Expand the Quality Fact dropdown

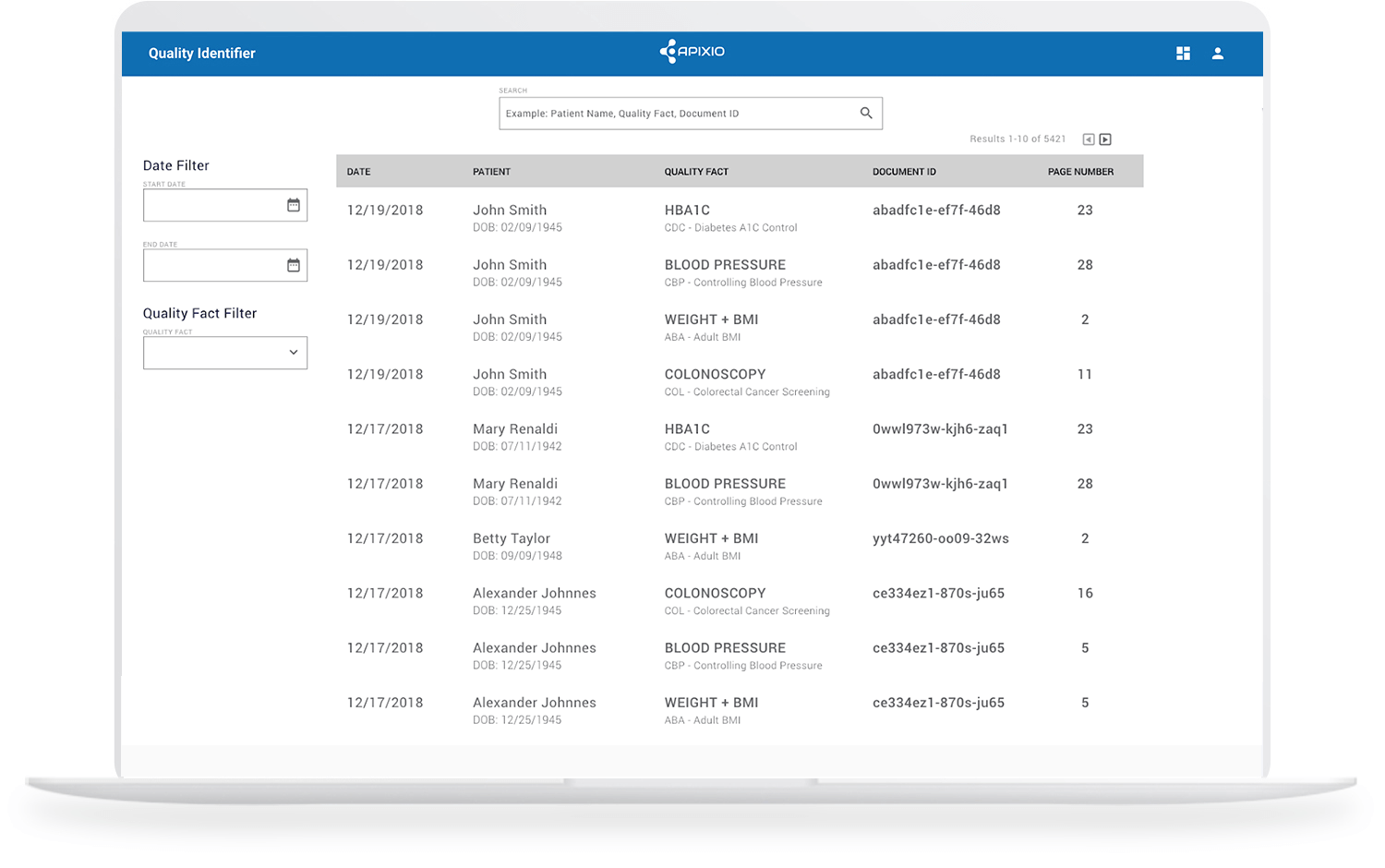click(x=294, y=352)
